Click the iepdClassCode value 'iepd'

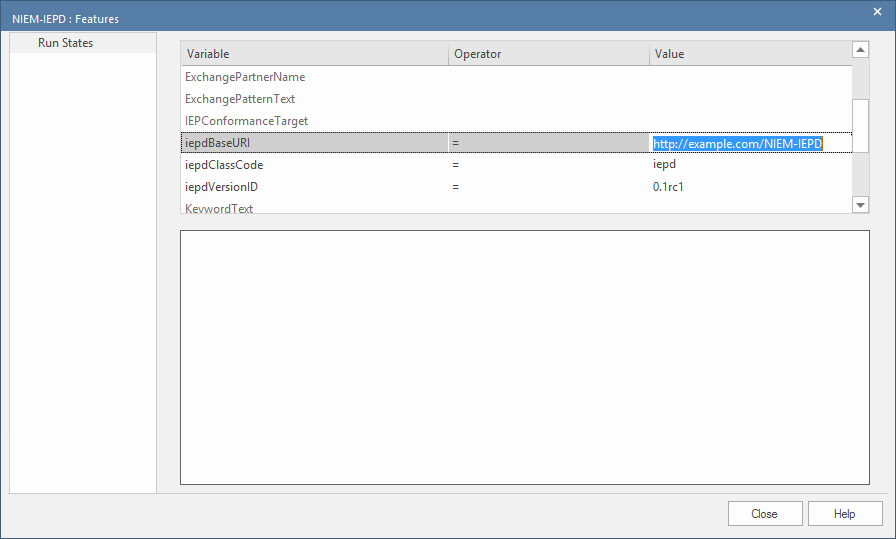tap(664, 165)
